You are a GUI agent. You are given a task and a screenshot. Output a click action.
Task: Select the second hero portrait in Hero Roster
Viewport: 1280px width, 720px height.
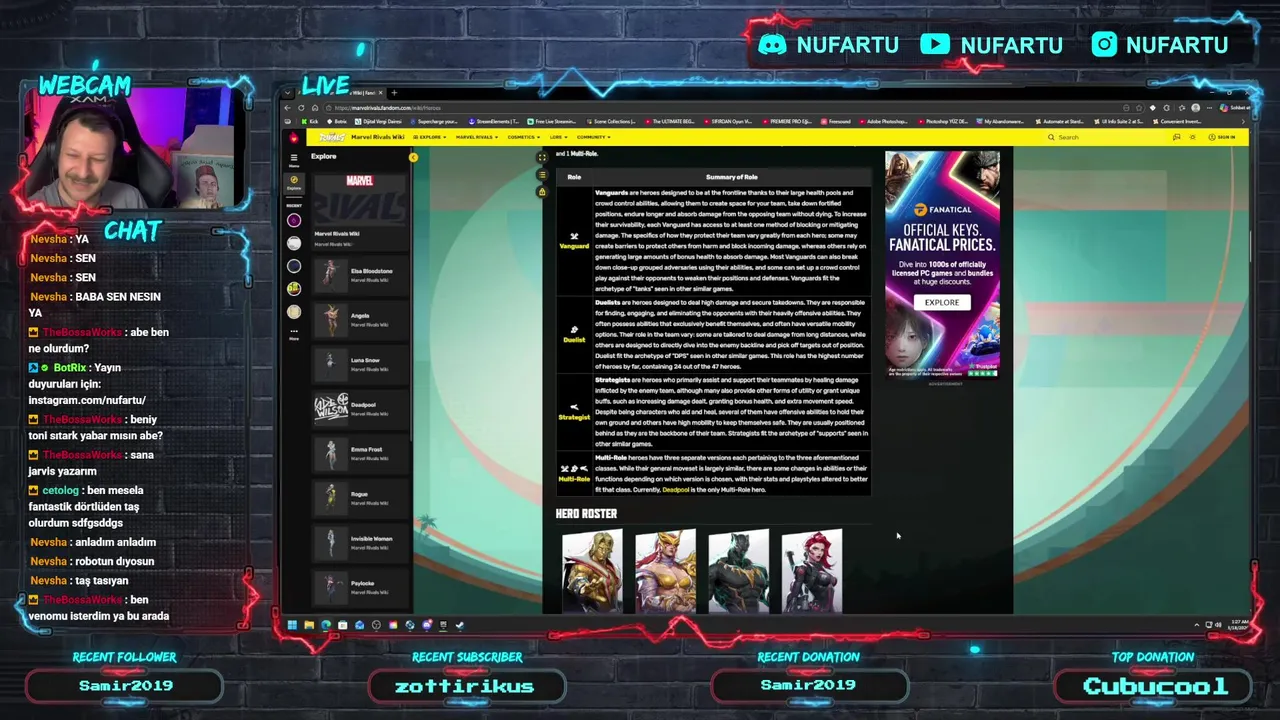[665, 570]
